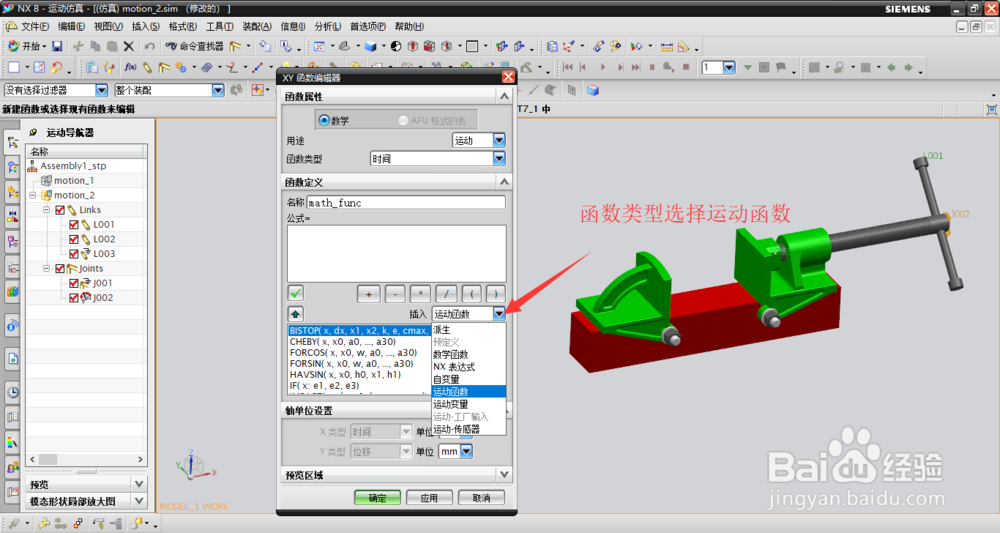This screenshot has width=1000, height=533.
Task: Open the 分析(L) menu
Action: pyautogui.click(x=327, y=26)
